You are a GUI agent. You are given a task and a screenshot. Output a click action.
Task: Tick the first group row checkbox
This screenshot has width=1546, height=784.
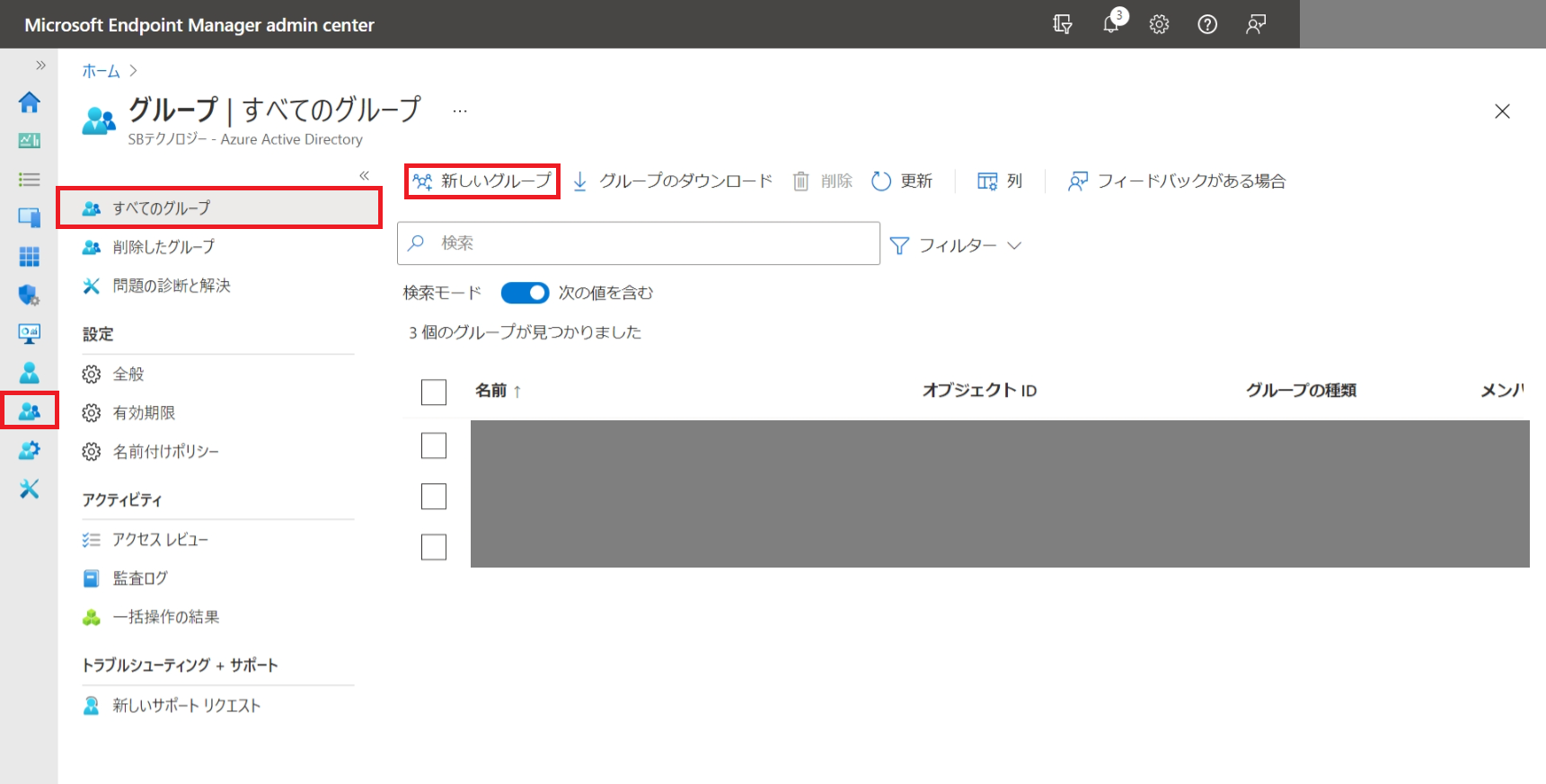pos(434,445)
